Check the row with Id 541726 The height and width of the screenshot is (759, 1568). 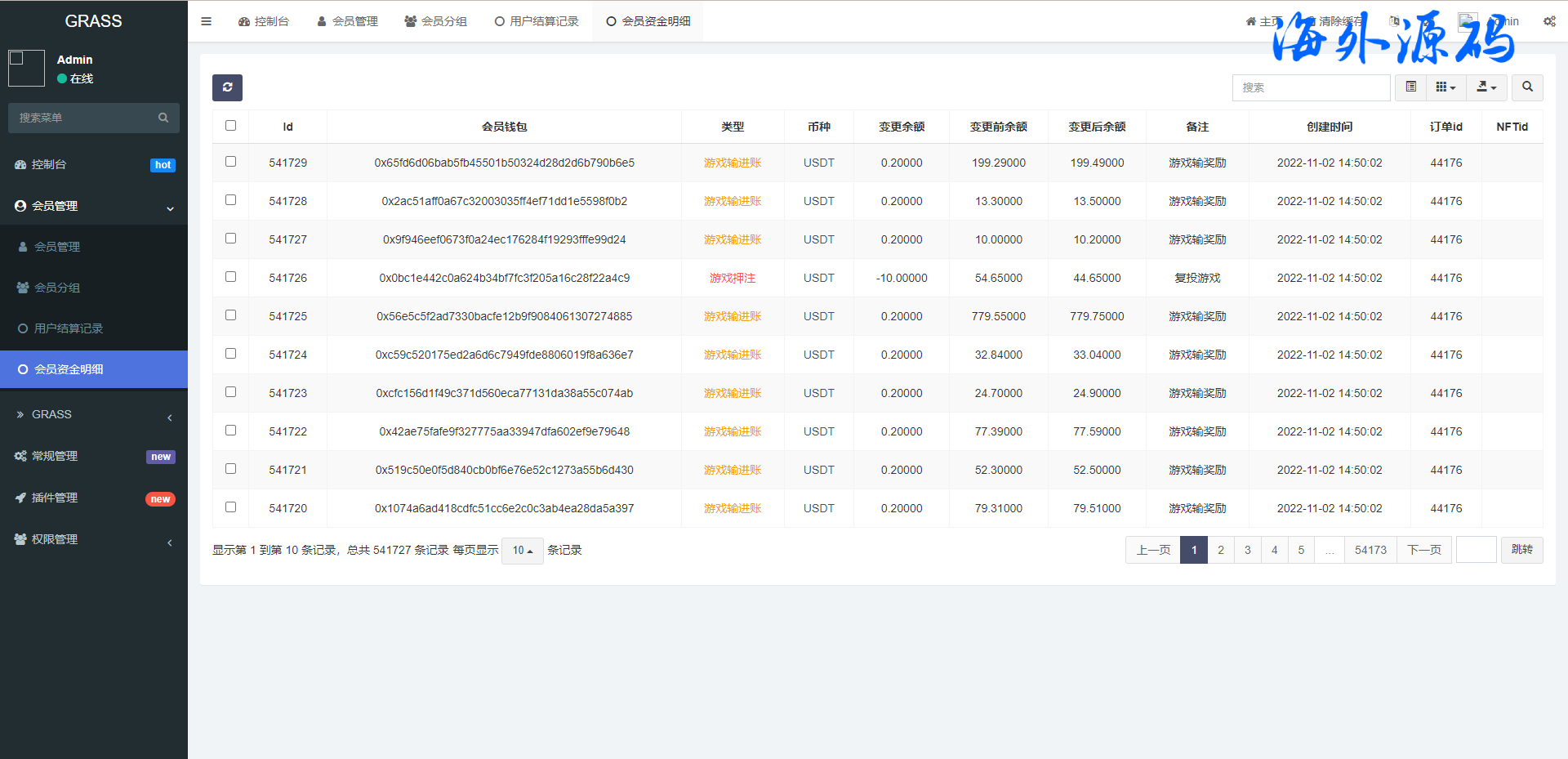230,277
